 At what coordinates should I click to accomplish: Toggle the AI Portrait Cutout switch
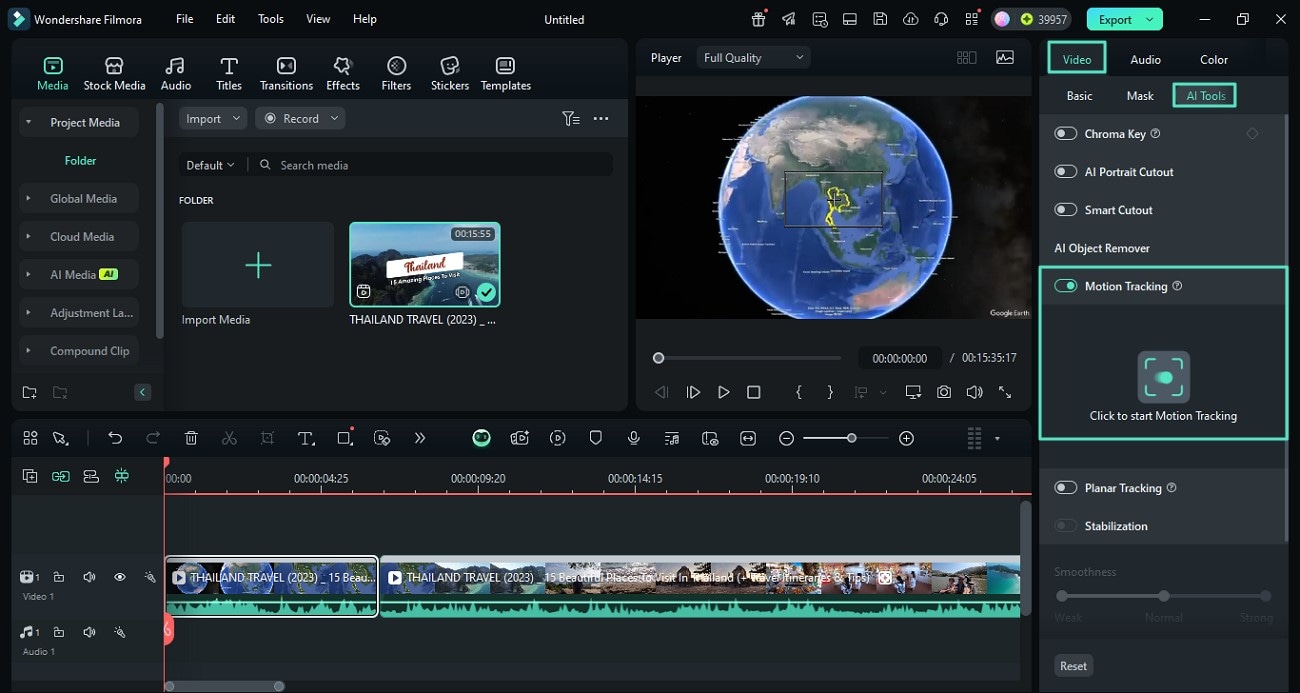tap(1066, 172)
